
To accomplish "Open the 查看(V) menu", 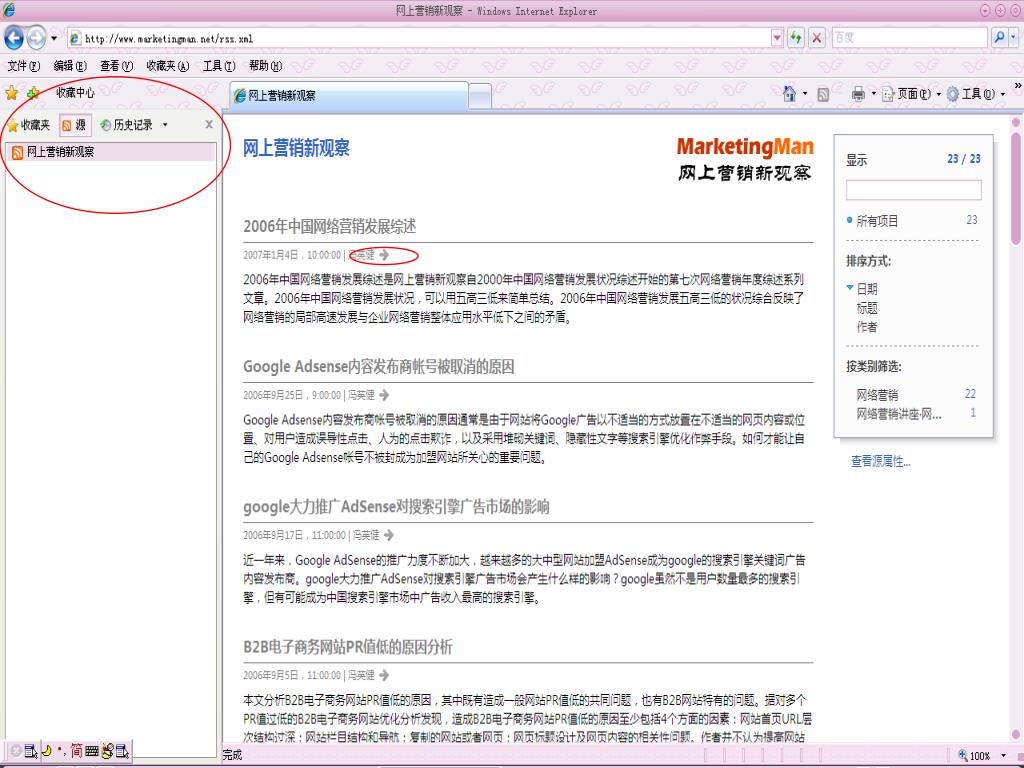I will click(116, 66).
